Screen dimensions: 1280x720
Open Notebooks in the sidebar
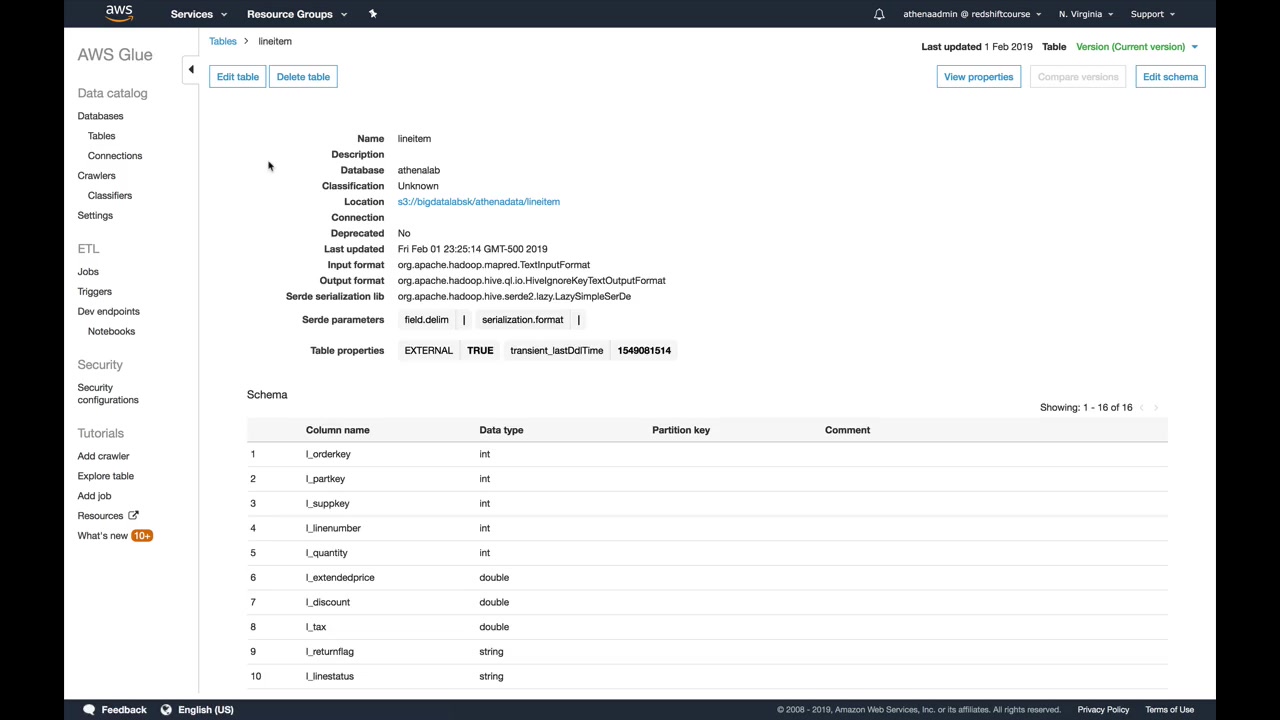point(111,332)
